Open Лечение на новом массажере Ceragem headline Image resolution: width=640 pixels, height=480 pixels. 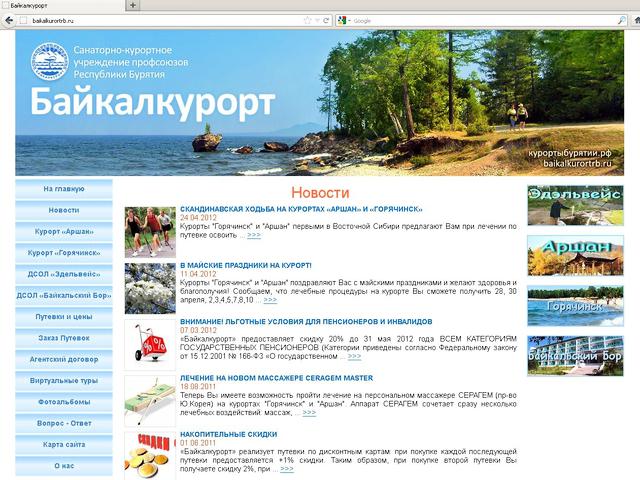[276, 378]
